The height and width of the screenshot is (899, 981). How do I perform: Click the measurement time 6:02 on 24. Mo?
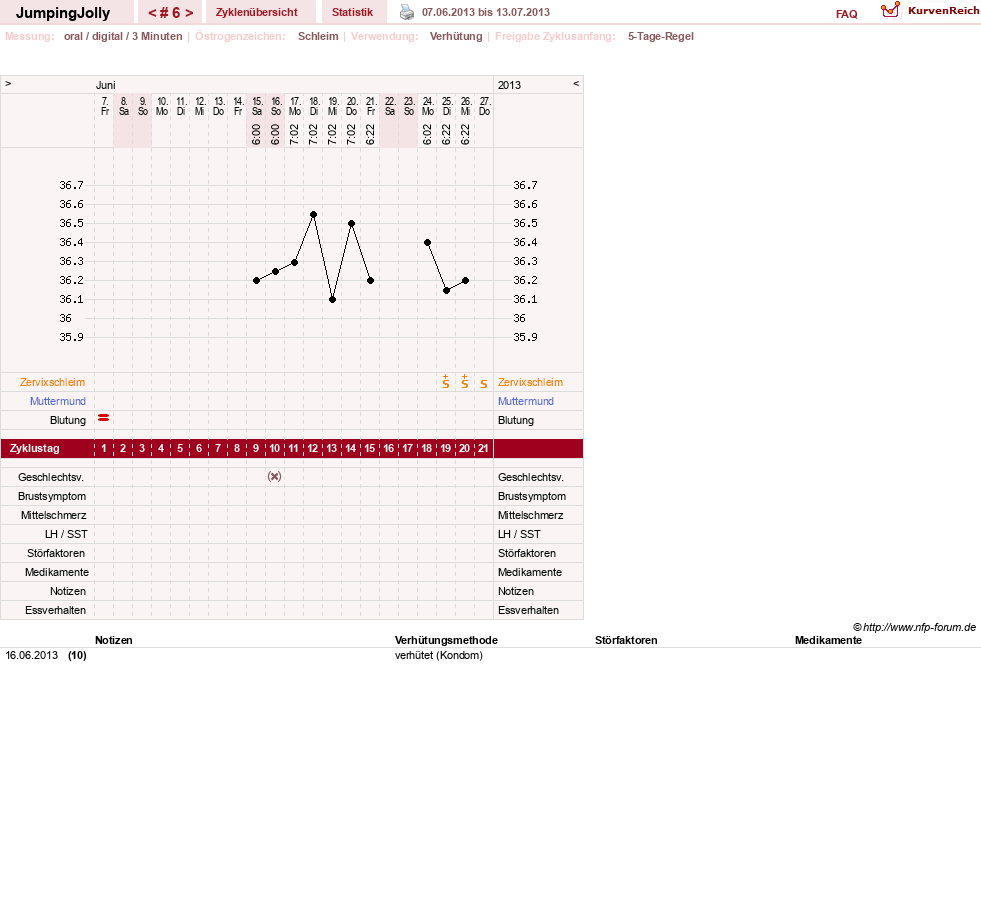tap(427, 134)
